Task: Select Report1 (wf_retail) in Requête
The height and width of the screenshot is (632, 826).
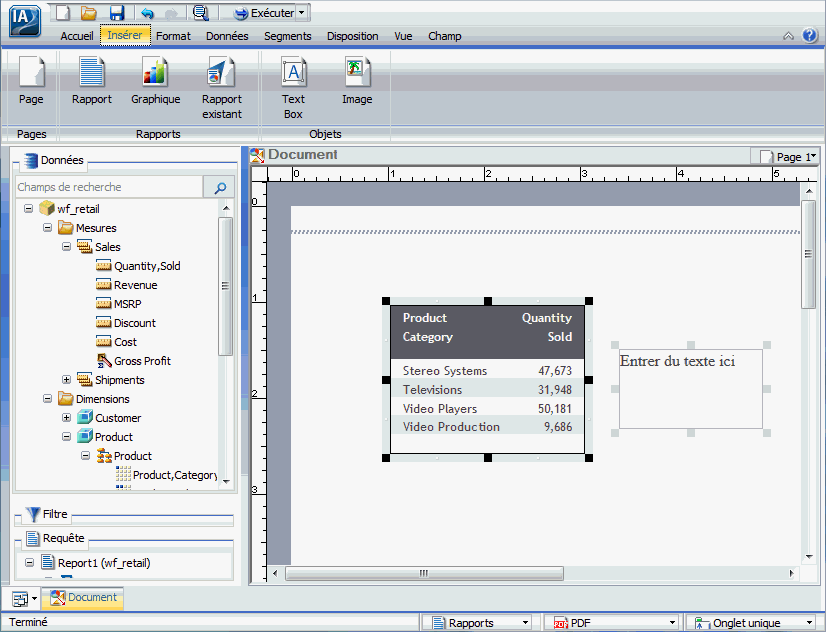Action: point(104,562)
